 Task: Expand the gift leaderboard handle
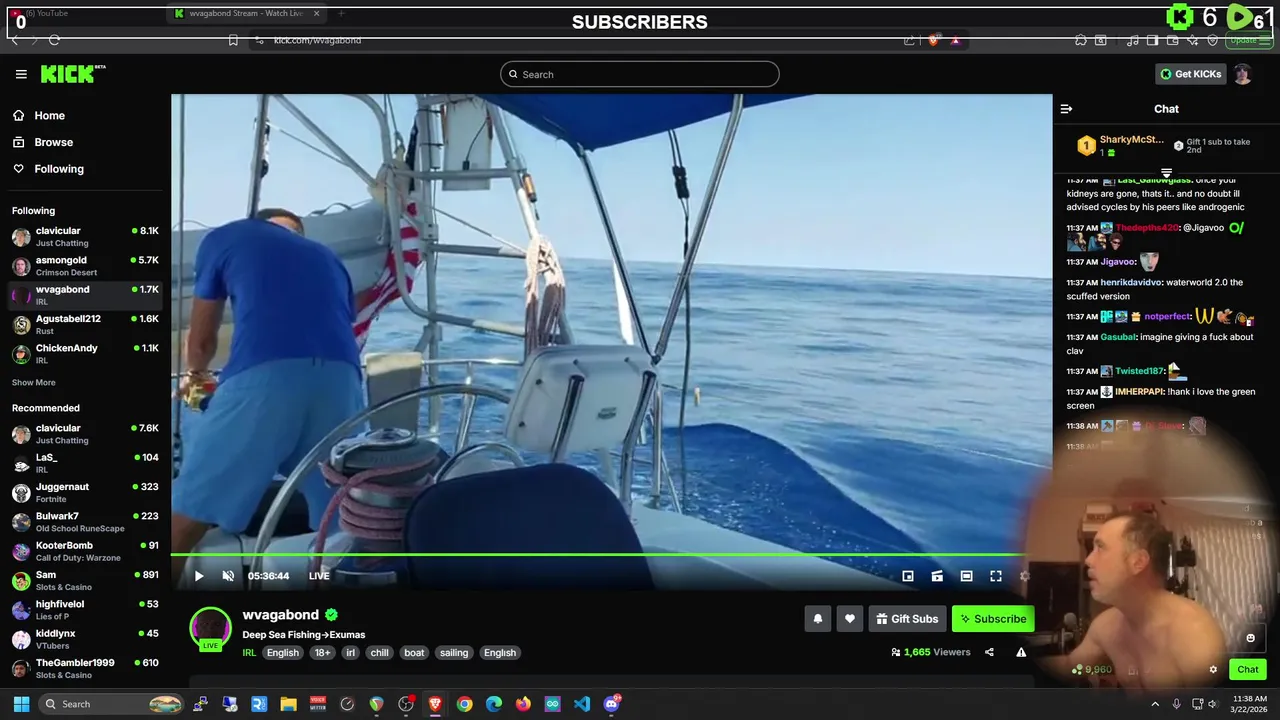tap(1166, 173)
